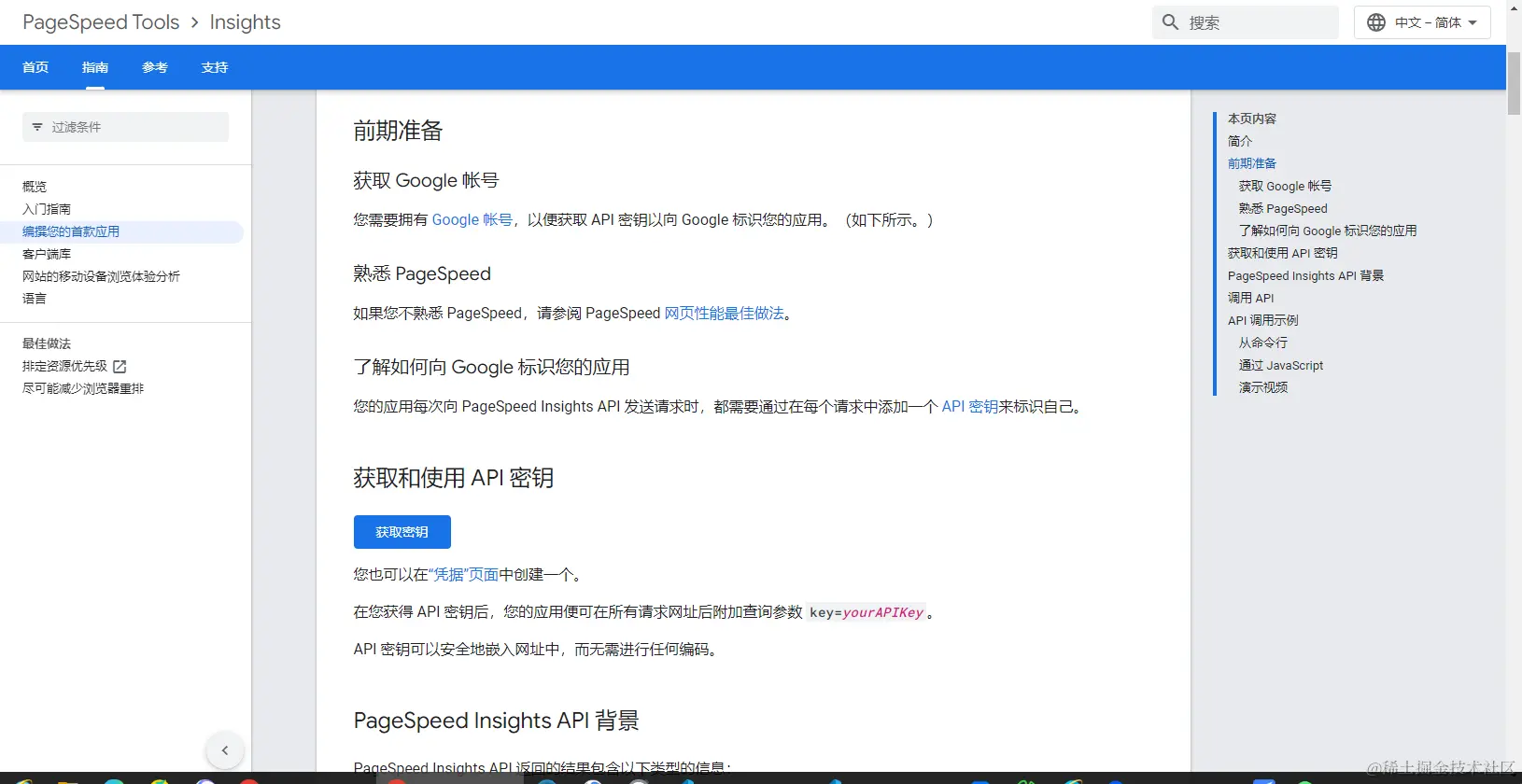Jump to API 调用示例 in contents

[x=1263, y=320]
